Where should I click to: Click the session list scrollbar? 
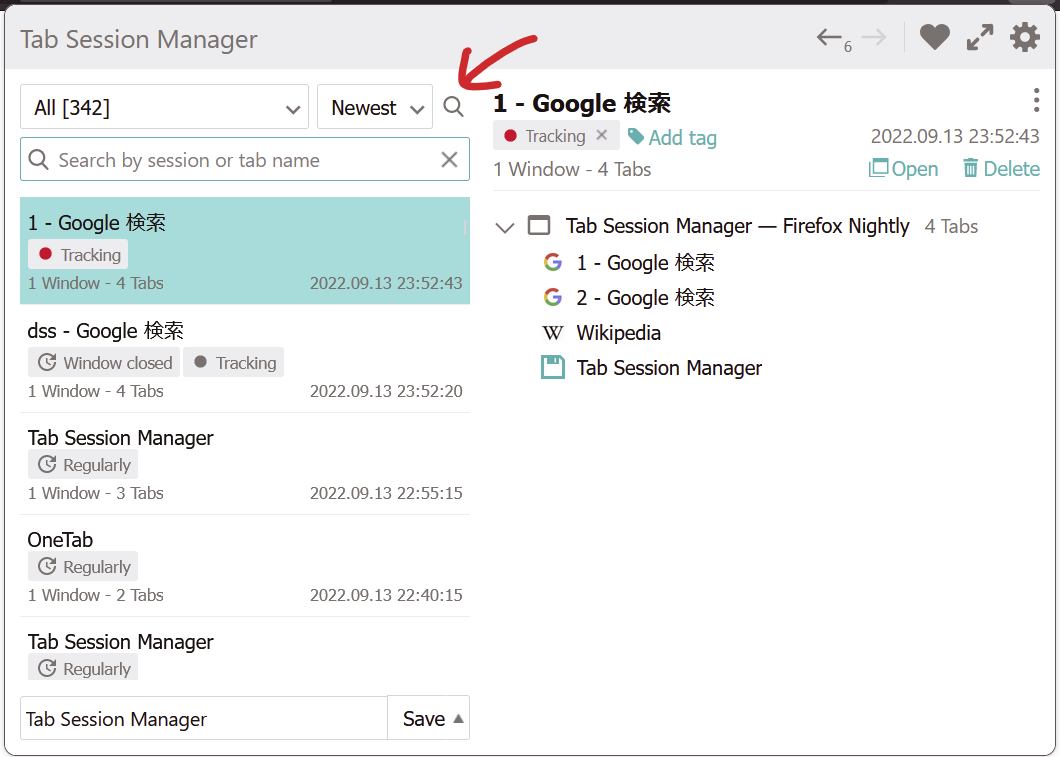465,226
